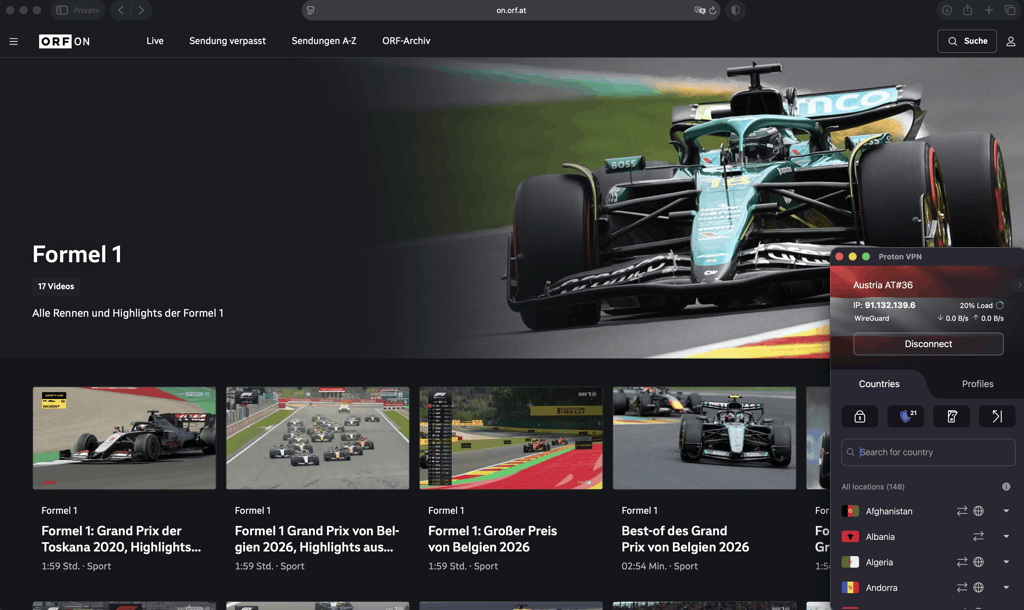Open Formel 1: Großer Preis von Belgien 2026 title
Screen dimensions: 1024x610
coord(492,539)
